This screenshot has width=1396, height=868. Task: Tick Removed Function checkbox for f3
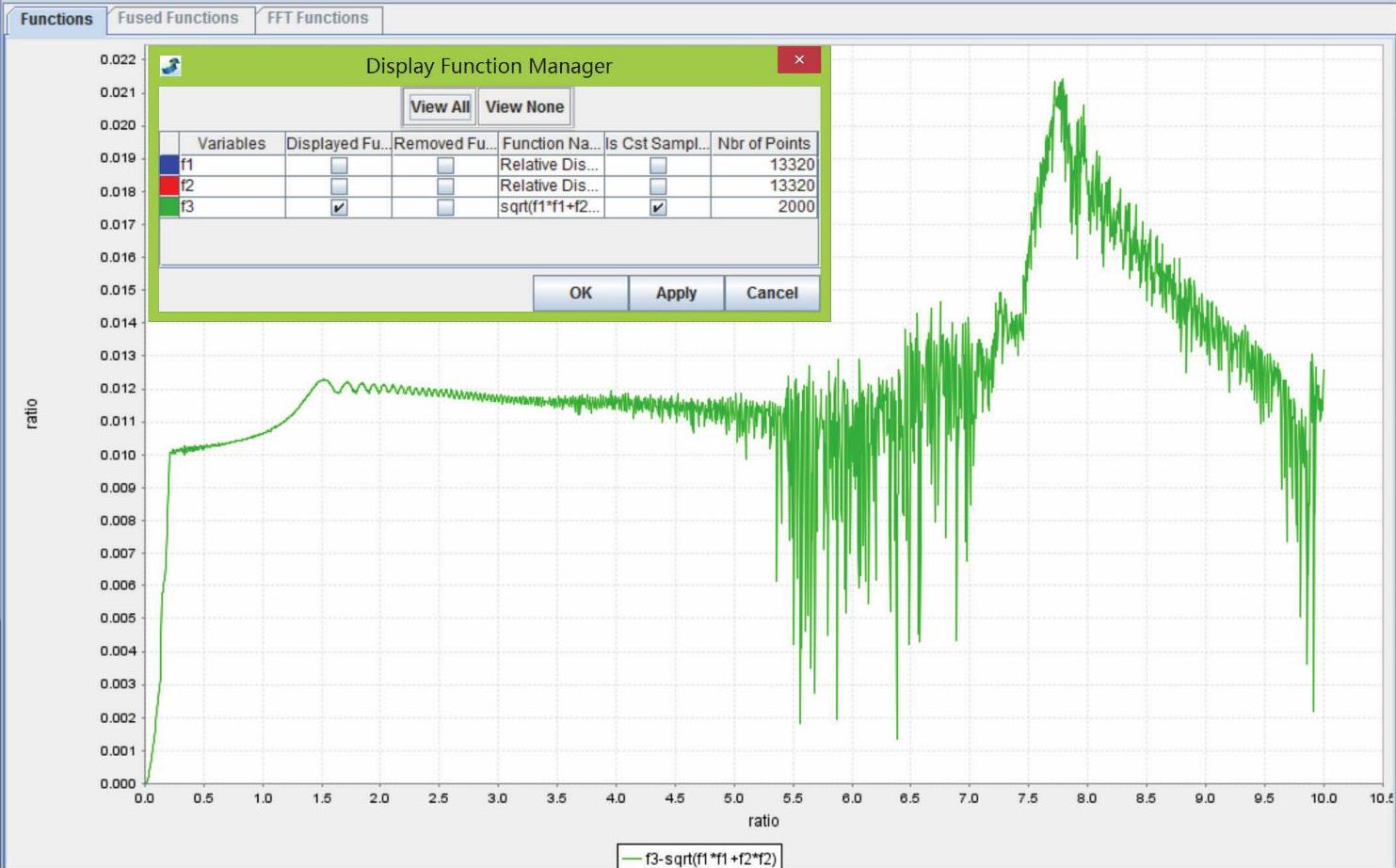coord(445,207)
